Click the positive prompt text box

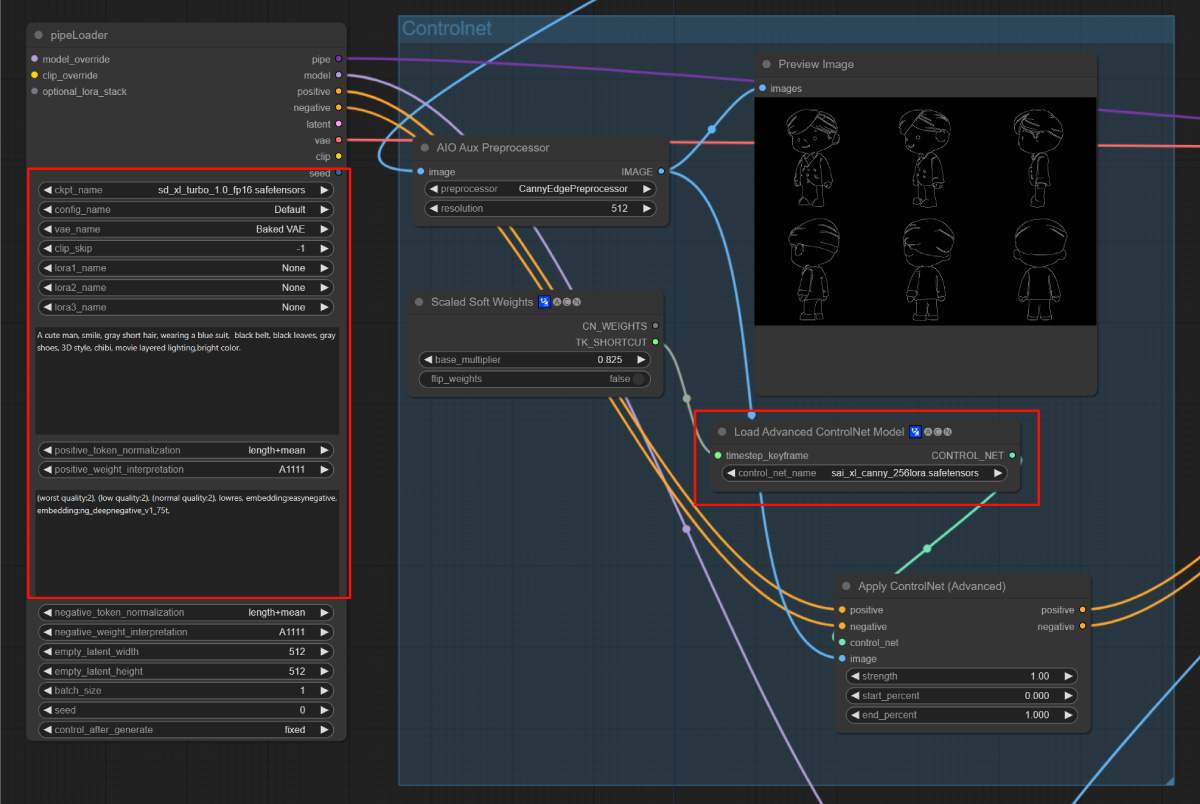pos(186,380)
